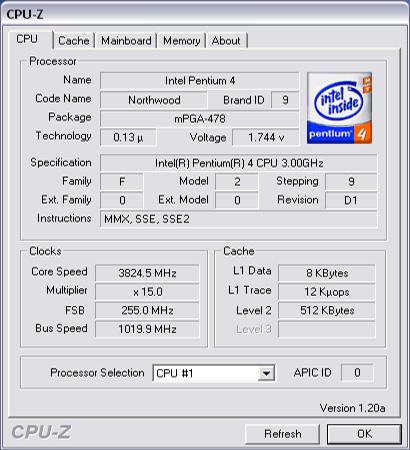Open the Memory tab
This screenshot has height=450, width=410.
point(182,41)
